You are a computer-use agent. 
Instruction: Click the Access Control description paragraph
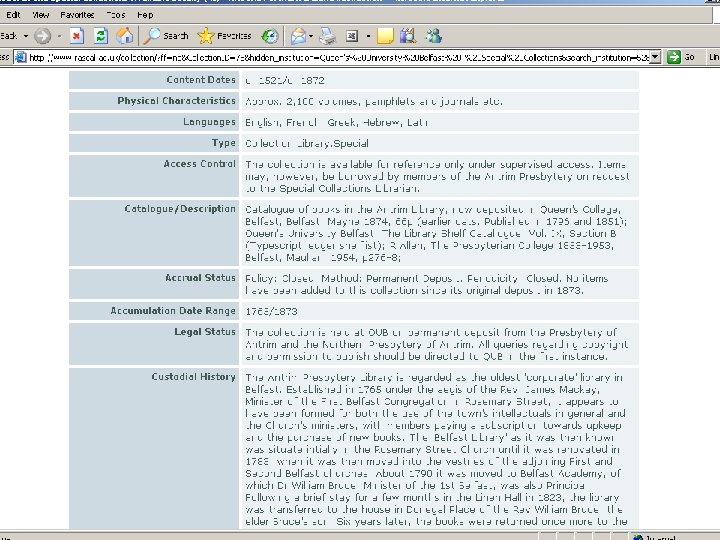pos(437,176)
